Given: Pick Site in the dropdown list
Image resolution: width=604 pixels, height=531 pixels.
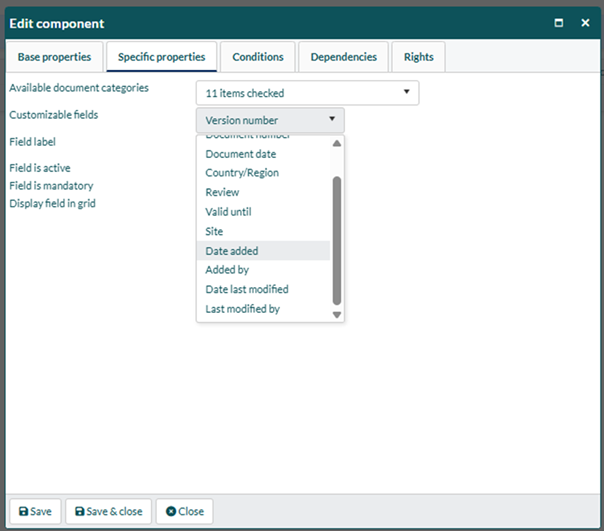Looking at the screenshot, I should [x=263, y=231].
